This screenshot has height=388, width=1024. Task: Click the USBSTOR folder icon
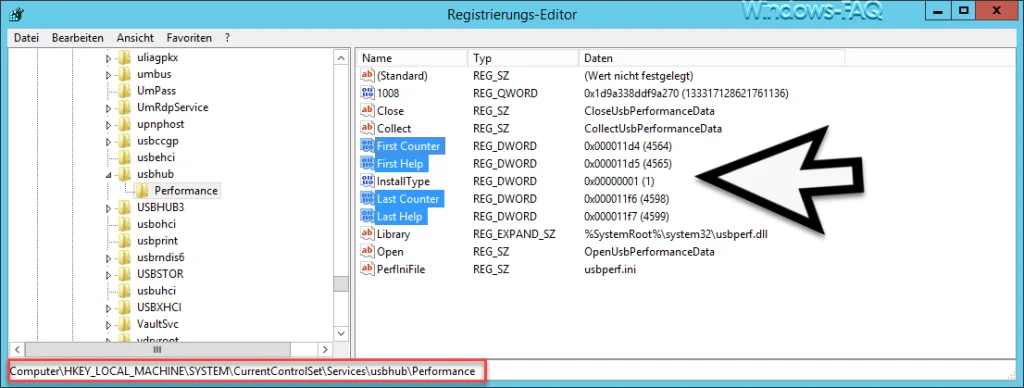[125, 274]
